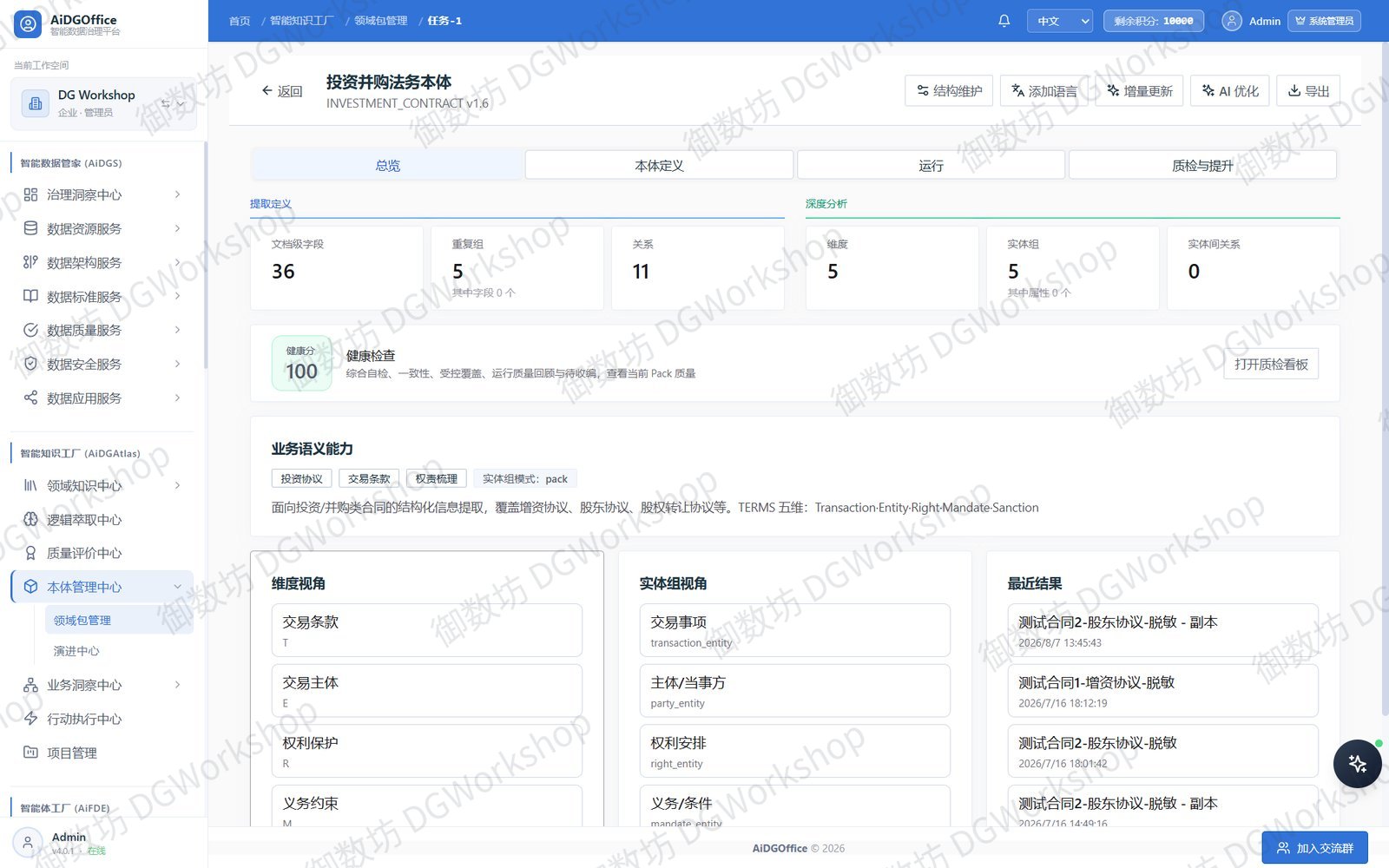Switch to the 运行 tab

point(931,165)
